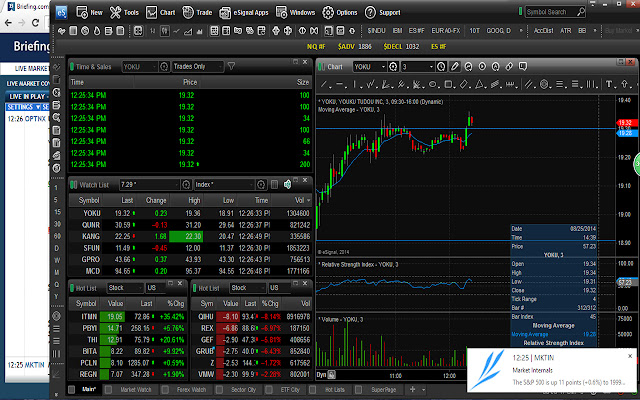Open the right Hot List Stock dropdown
Viewport: 640px width, 400px height.
[x=247, y=288]
